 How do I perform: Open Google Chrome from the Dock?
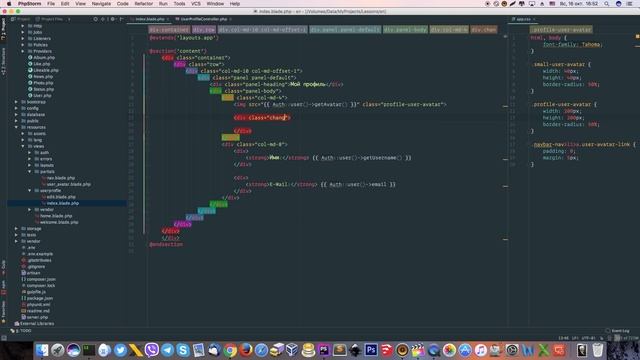pyautogui.click(x=230, y=350)
